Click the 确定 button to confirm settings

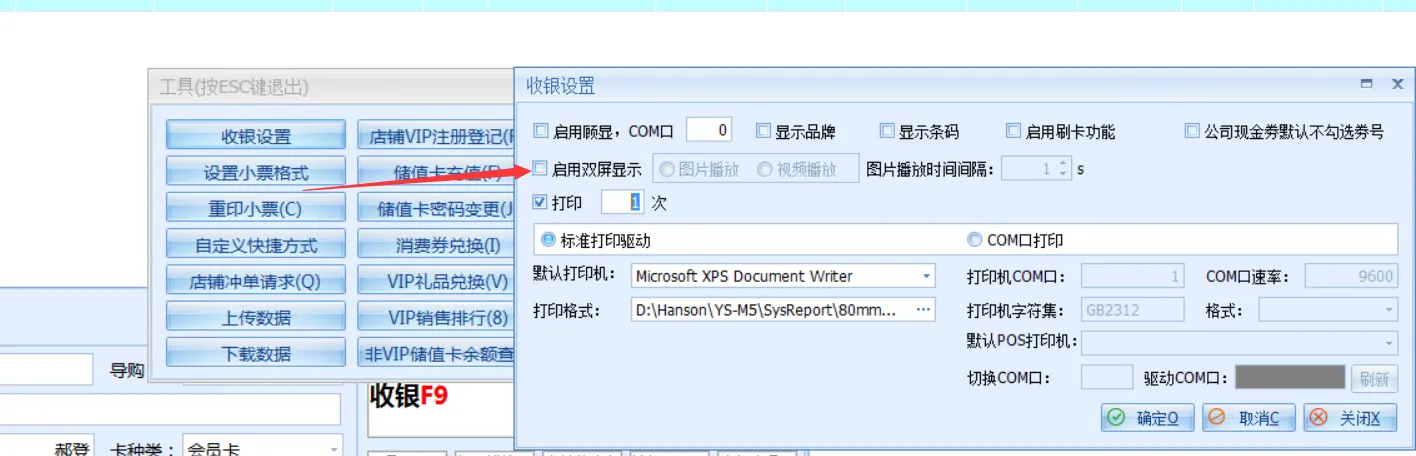point(1146,418)
